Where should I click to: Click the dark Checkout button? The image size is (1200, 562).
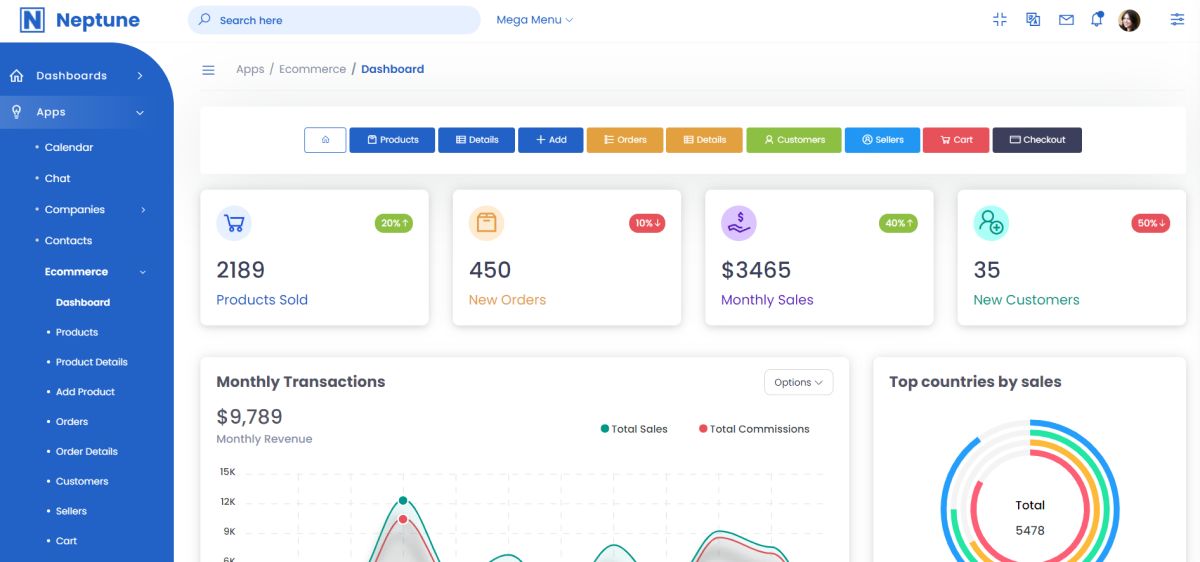1037,140
